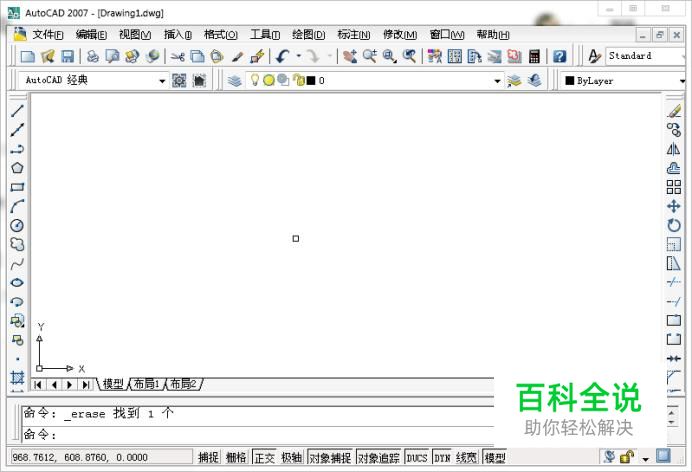Open the 修改(M) menu
Viewport: 692px width, 472px height.
(400, 34)
